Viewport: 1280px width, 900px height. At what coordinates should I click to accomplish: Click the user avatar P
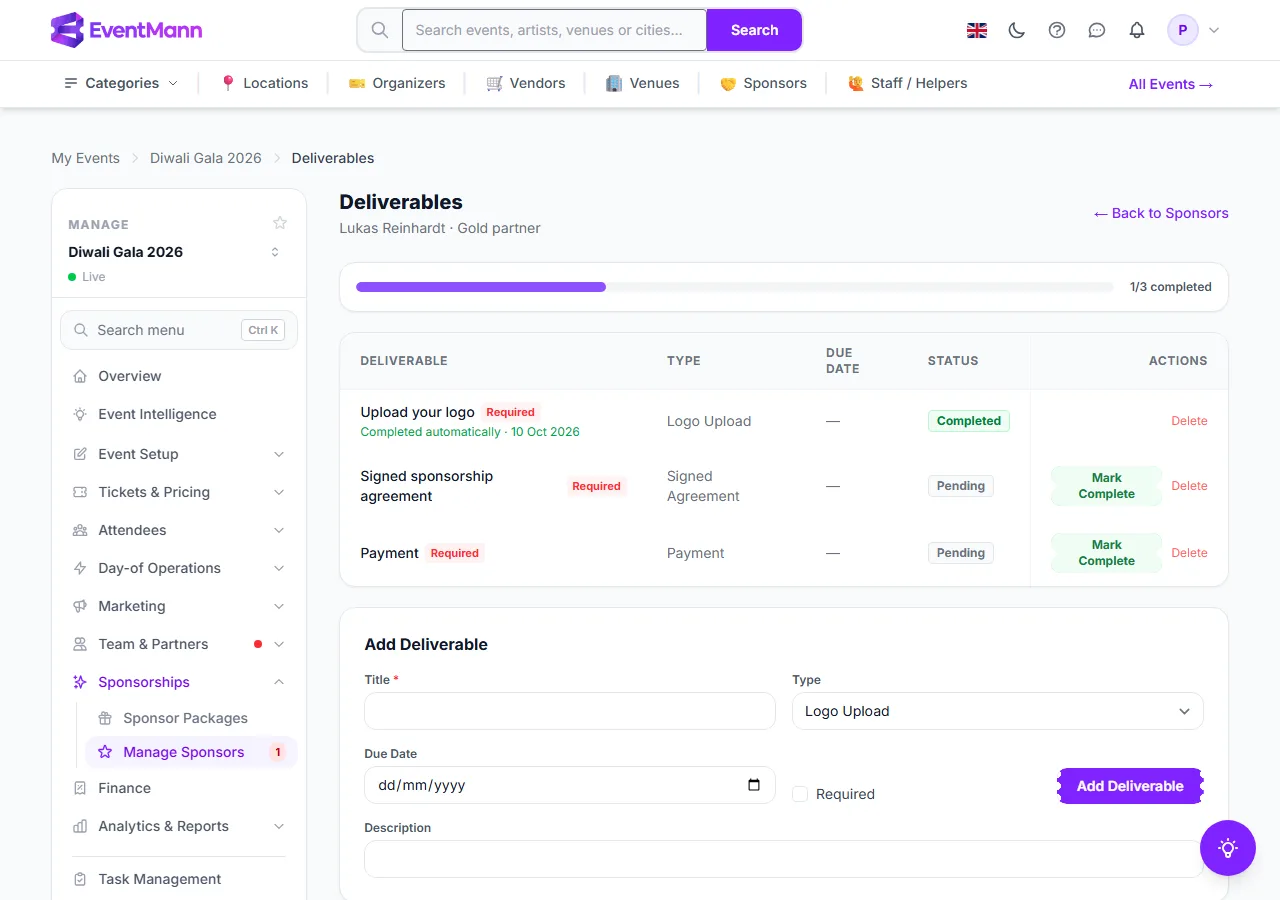(1183, 30)
